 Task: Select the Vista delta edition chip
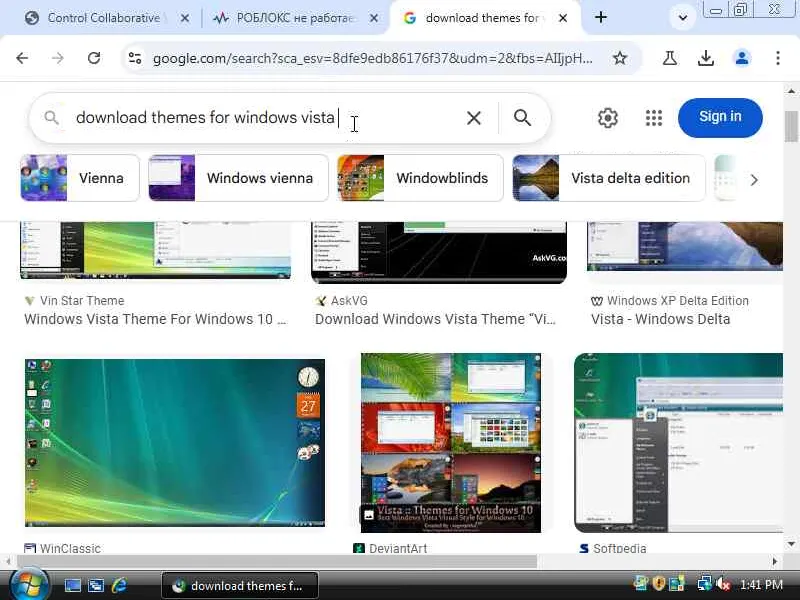point(609,178)
